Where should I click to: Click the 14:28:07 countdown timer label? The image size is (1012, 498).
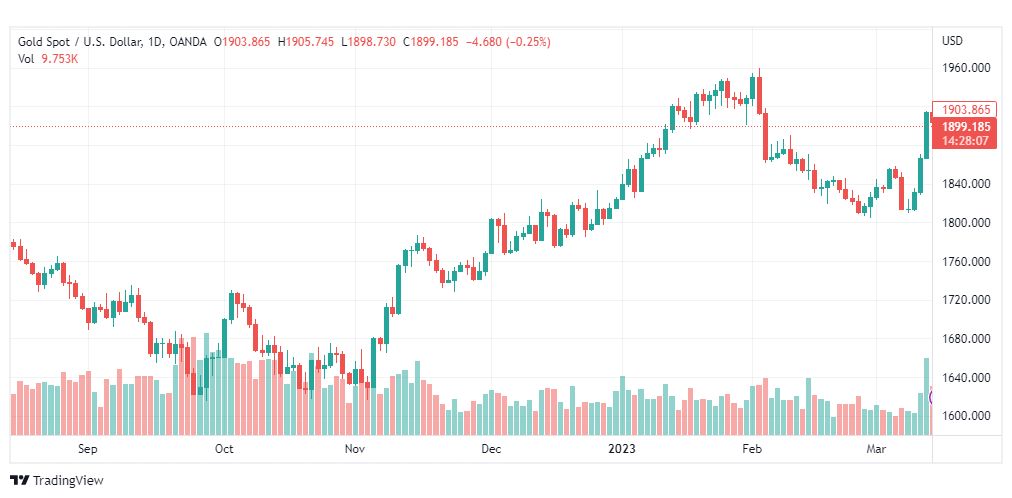pos(966,141)
